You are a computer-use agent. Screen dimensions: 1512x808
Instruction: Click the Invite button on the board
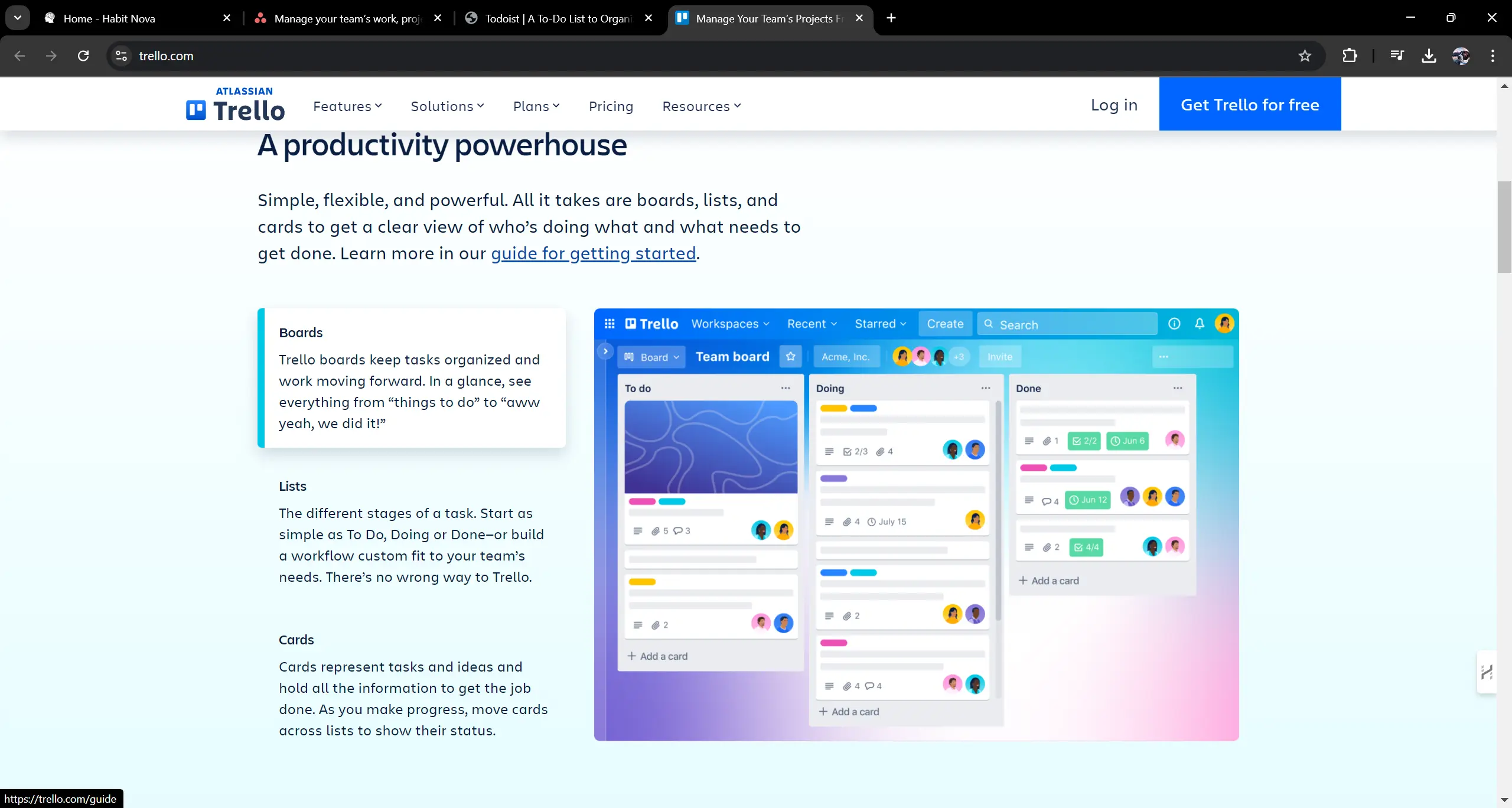(1000, 357)
